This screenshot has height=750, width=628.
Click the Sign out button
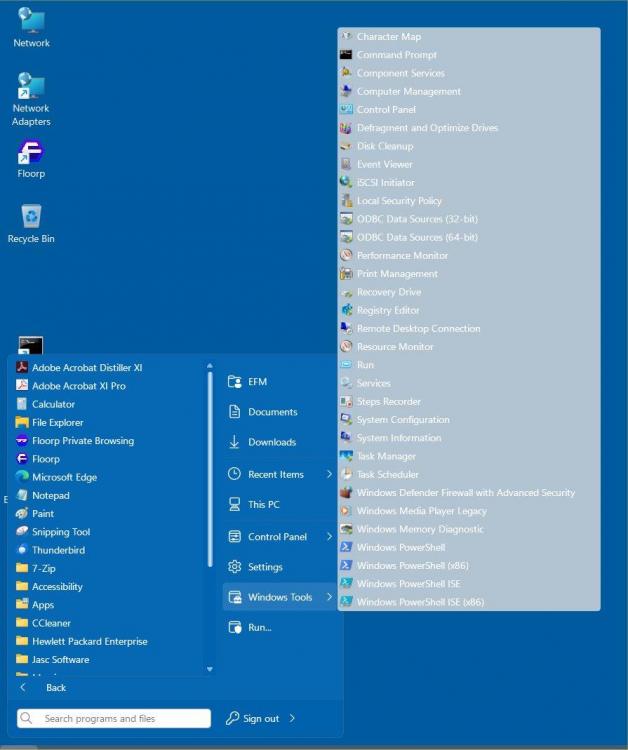260,718
